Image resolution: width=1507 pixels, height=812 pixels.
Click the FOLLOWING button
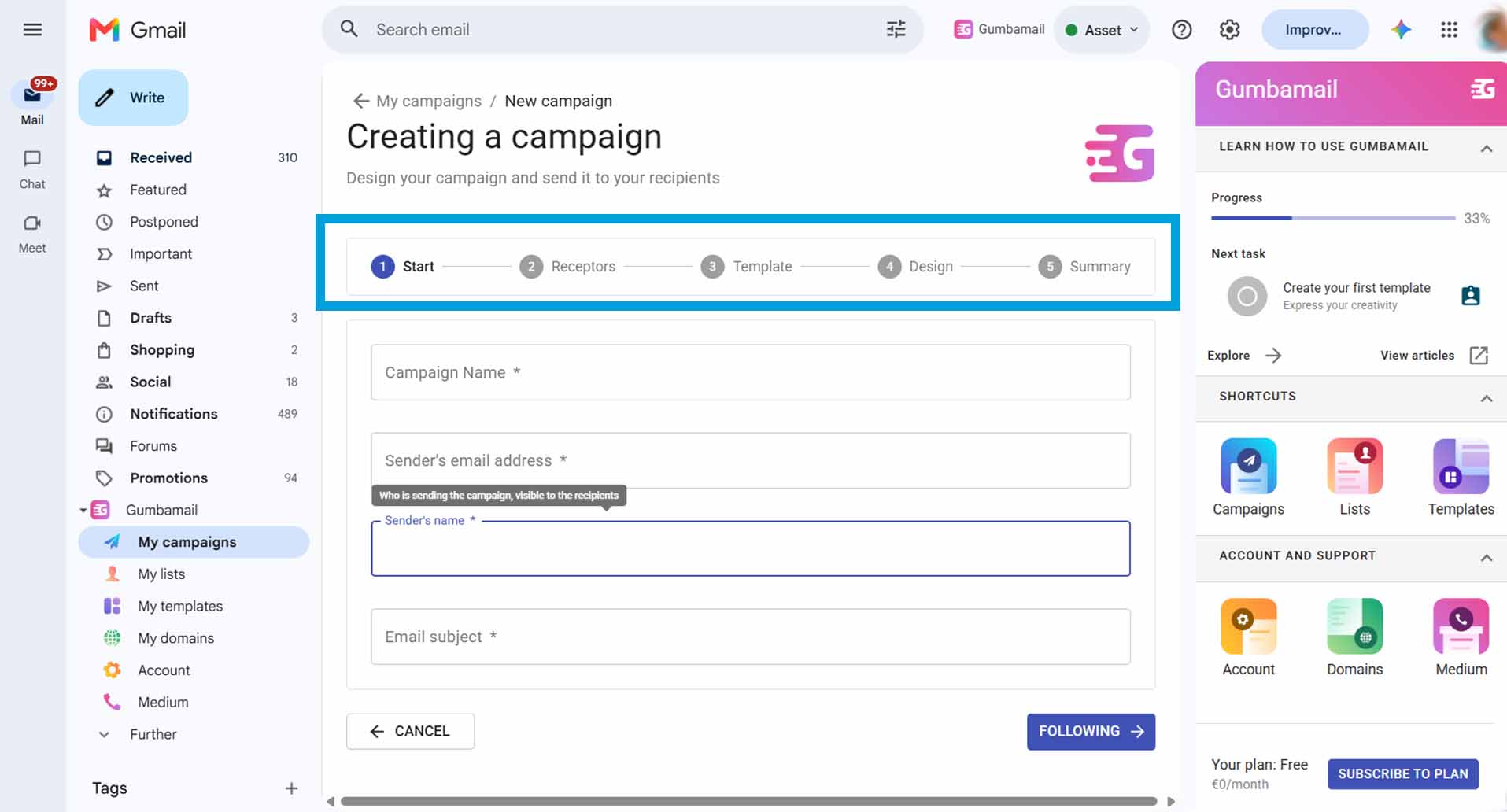1091,732
